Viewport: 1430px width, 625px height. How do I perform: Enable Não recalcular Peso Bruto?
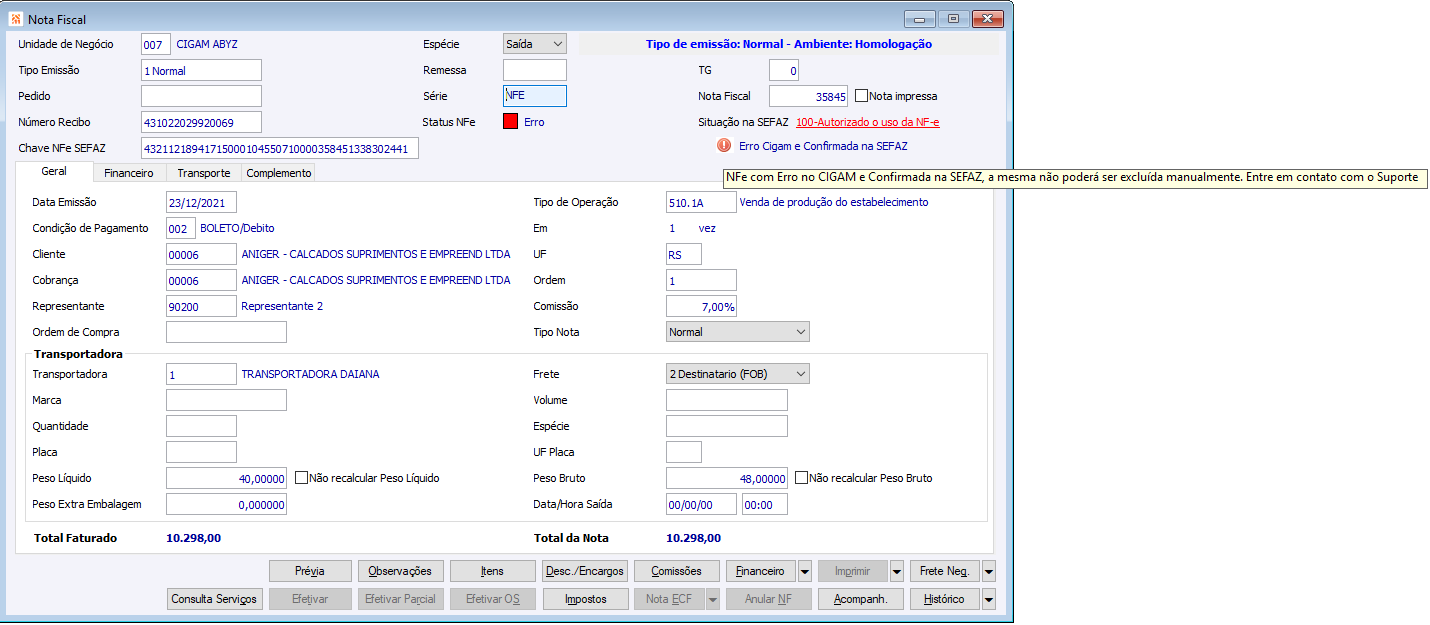(x=801, y=478)
